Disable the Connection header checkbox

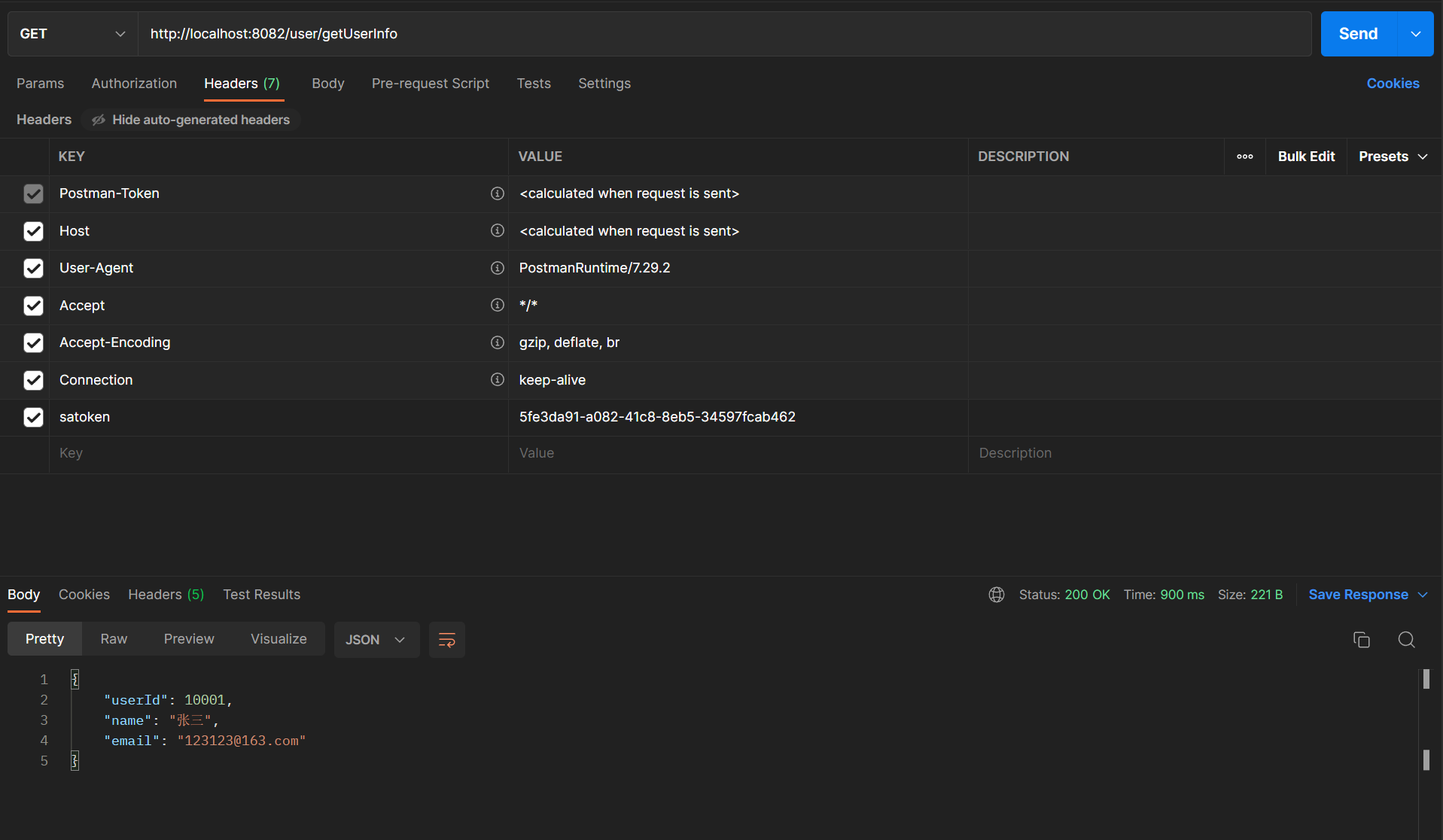(x=33, y=380)
